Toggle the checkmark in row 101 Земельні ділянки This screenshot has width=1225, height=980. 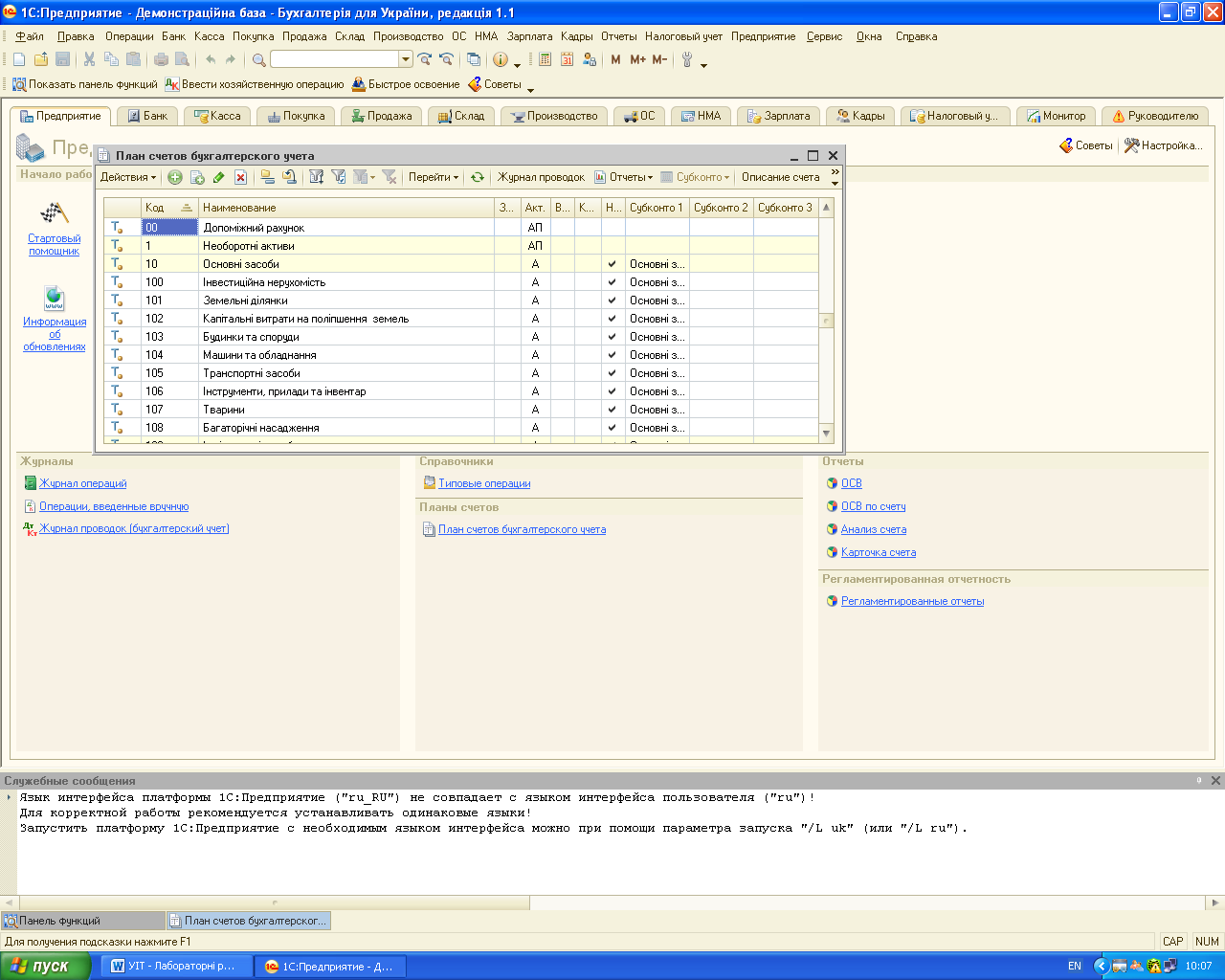pyautogui.click(x=612, y=301)
